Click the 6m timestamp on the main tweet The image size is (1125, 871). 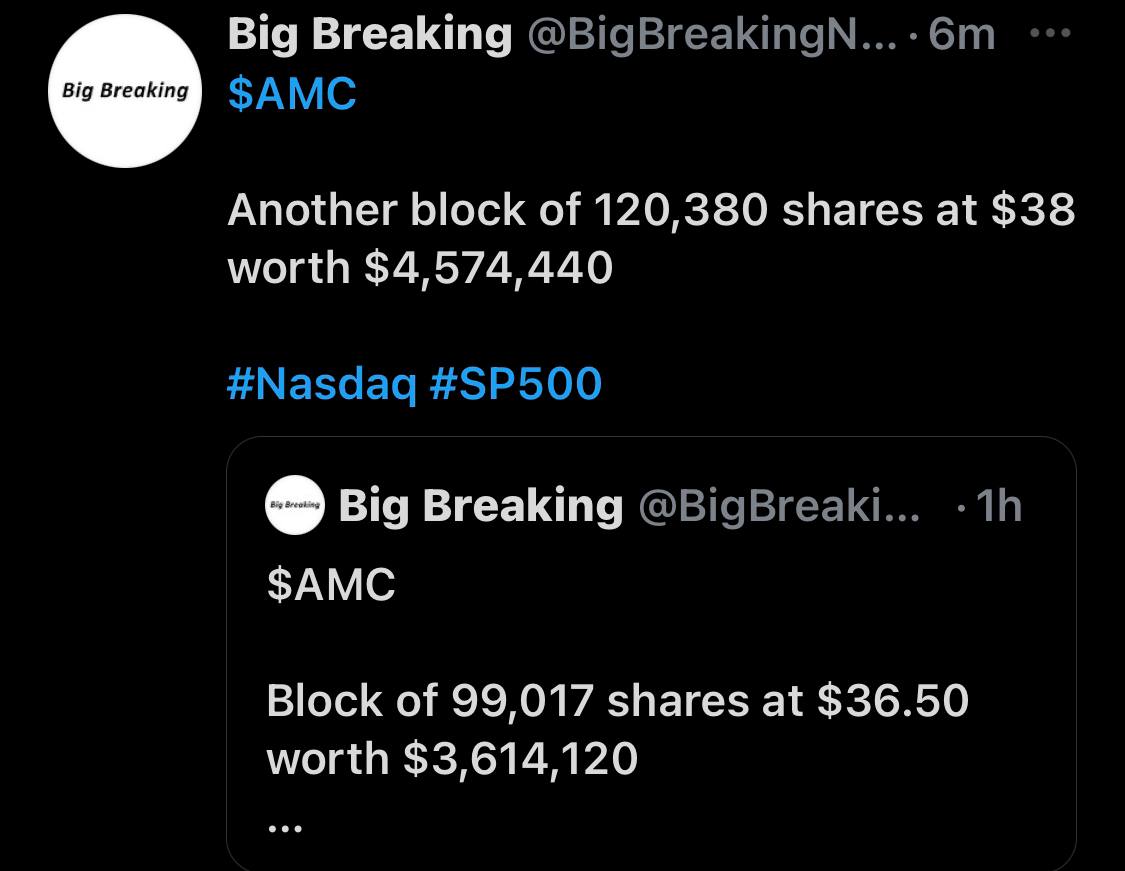coord(960,33)
